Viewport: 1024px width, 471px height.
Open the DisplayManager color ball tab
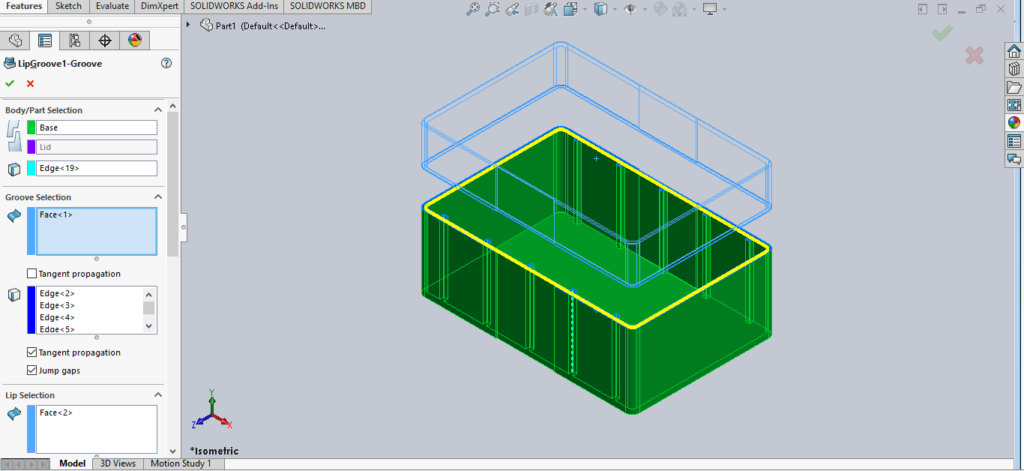[x=134, y=41]
